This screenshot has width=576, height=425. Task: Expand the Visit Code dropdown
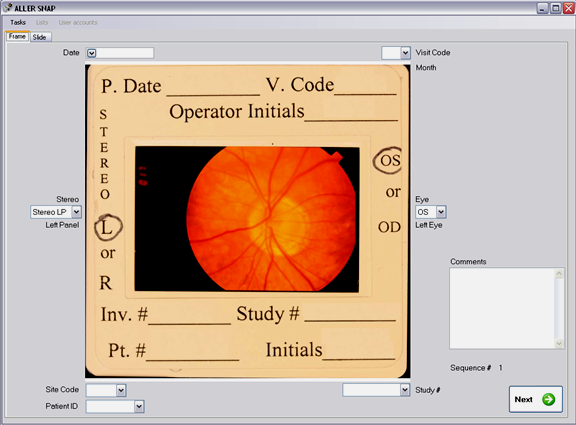405,53
